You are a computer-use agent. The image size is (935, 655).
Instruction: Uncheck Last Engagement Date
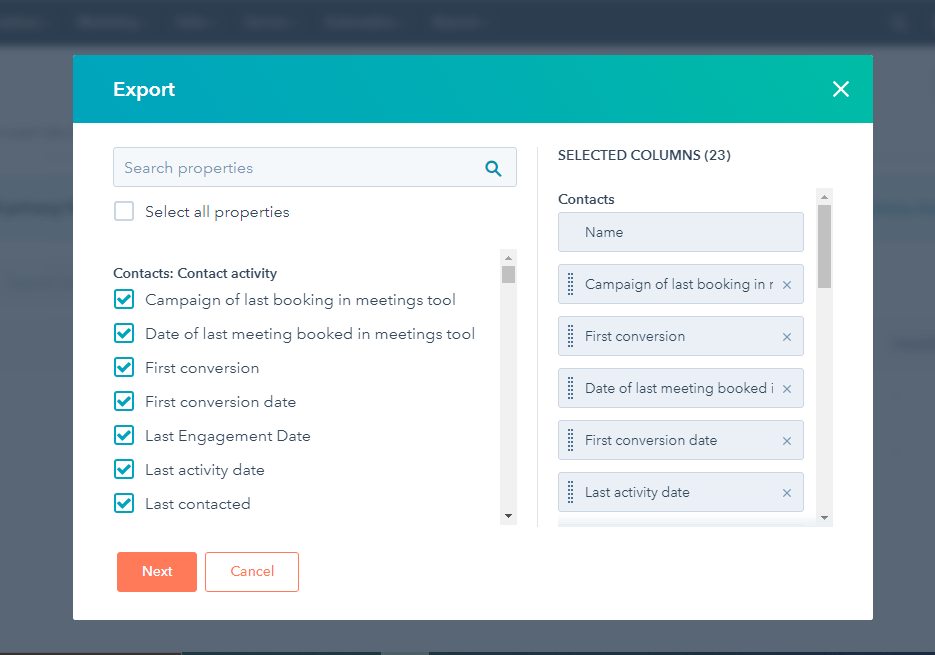(x=124, y=435)
